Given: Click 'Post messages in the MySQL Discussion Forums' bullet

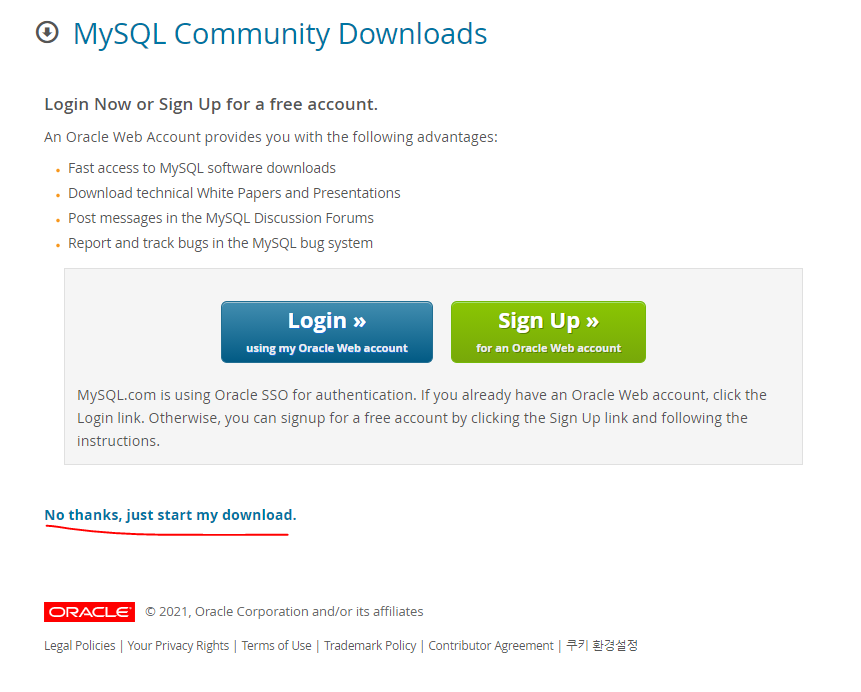Looking at the screenshot, I should [221, 219].
